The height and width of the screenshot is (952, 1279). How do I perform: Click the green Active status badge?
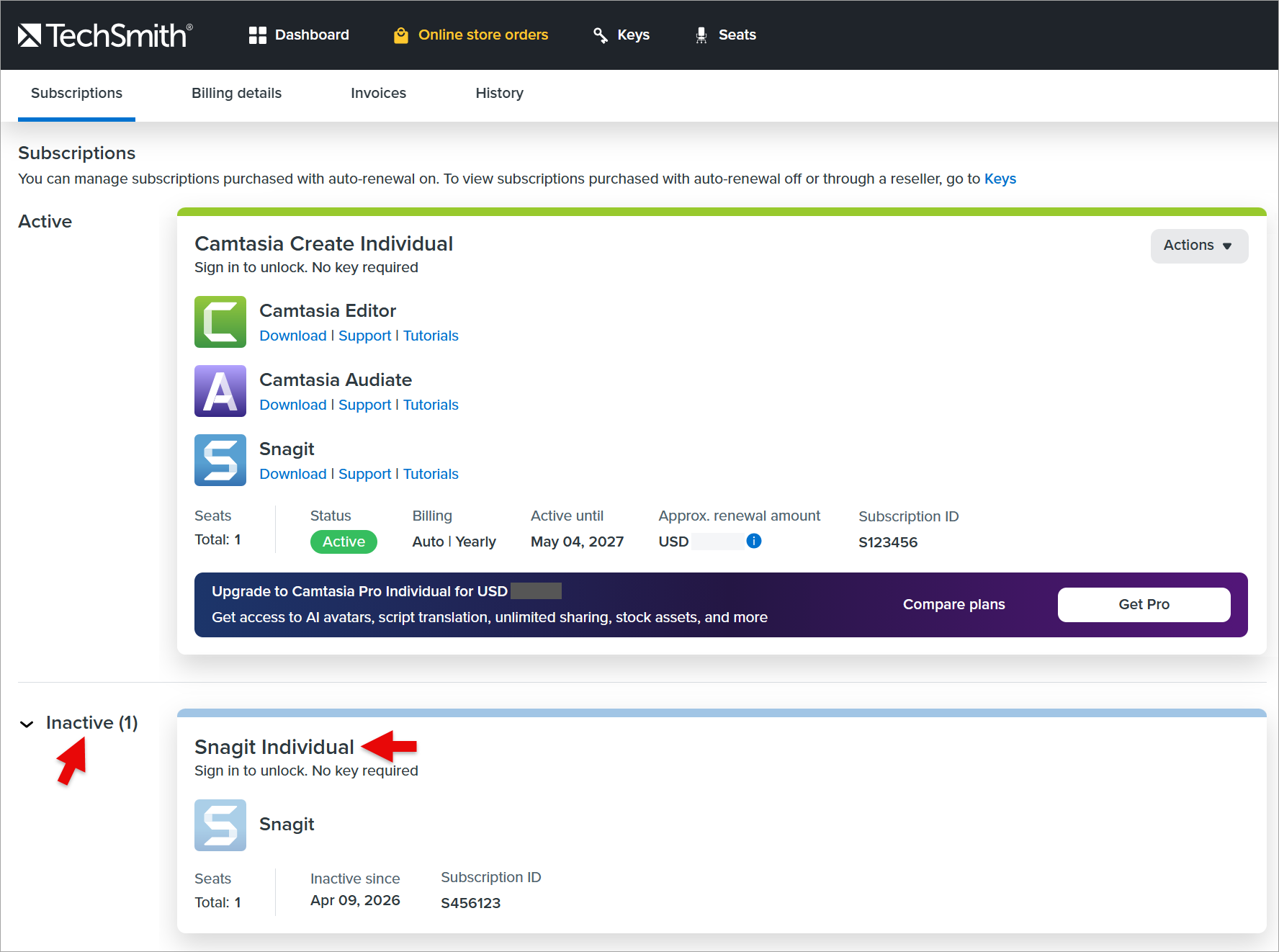tap(344, 542)
